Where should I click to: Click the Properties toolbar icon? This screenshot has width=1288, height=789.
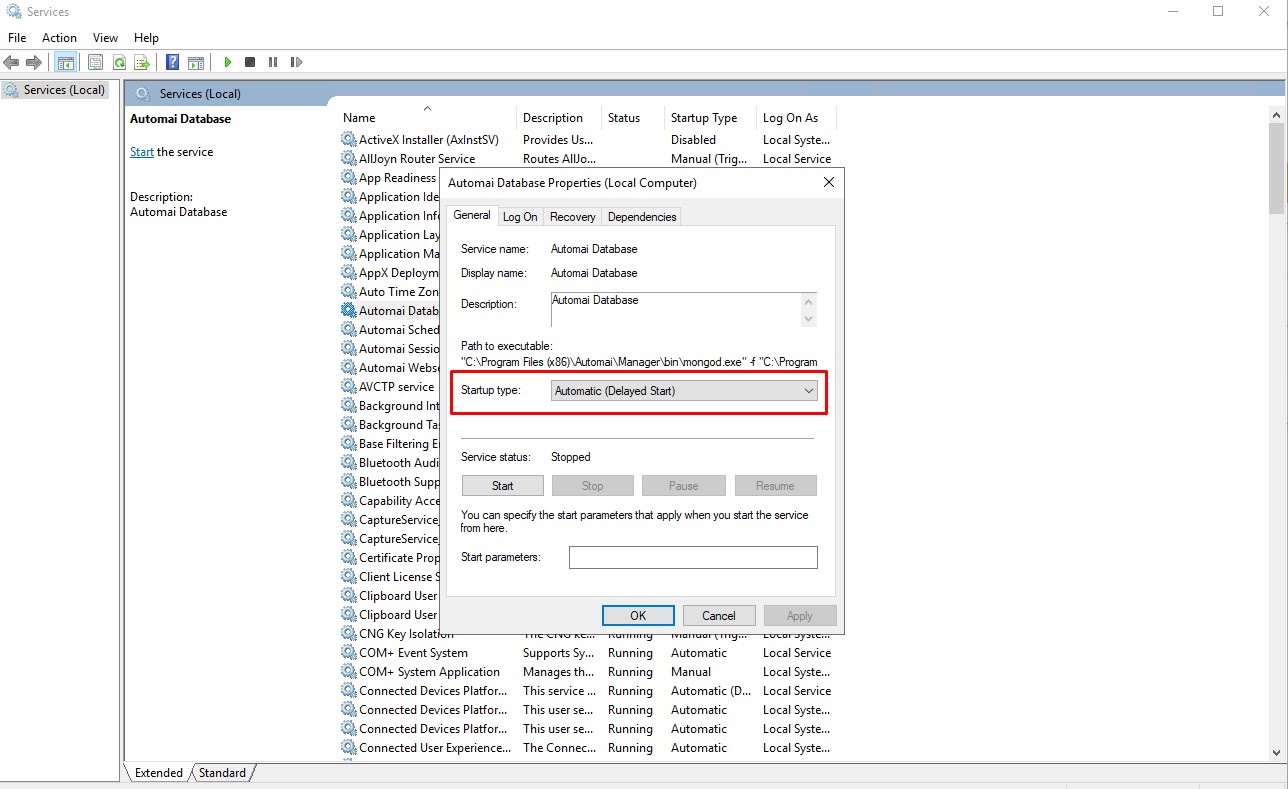coord(95,62)
